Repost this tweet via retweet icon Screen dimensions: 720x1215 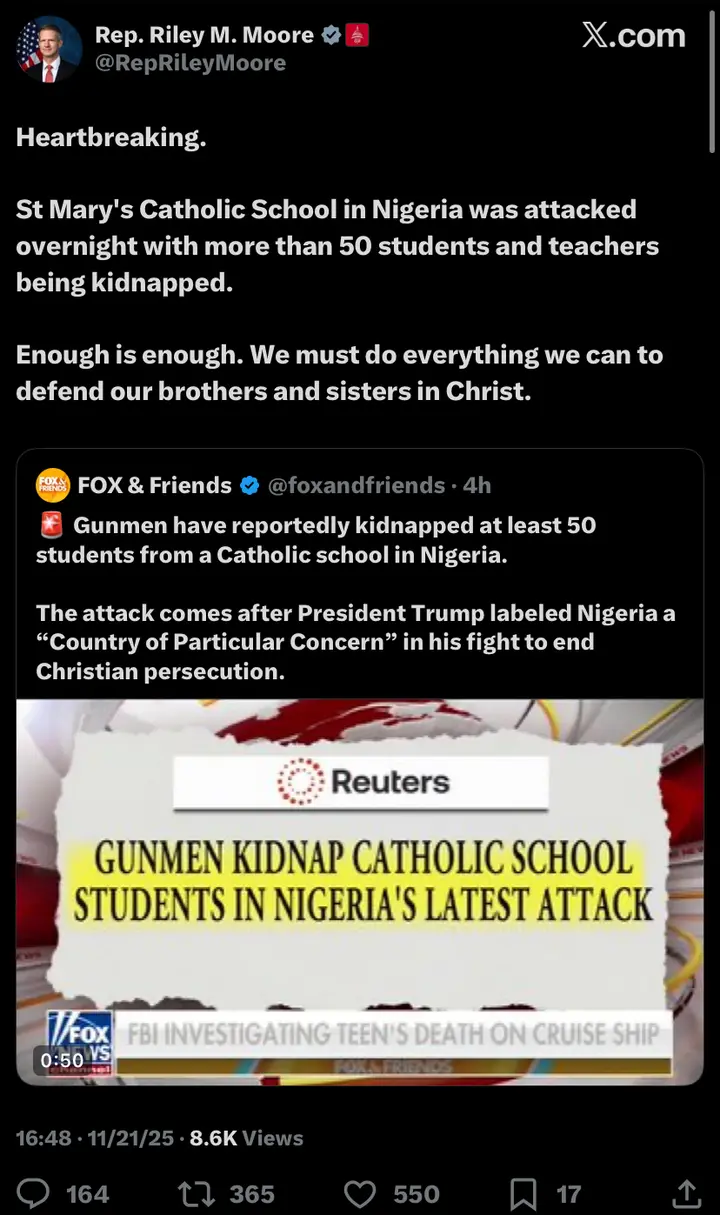coord(194,1193)
